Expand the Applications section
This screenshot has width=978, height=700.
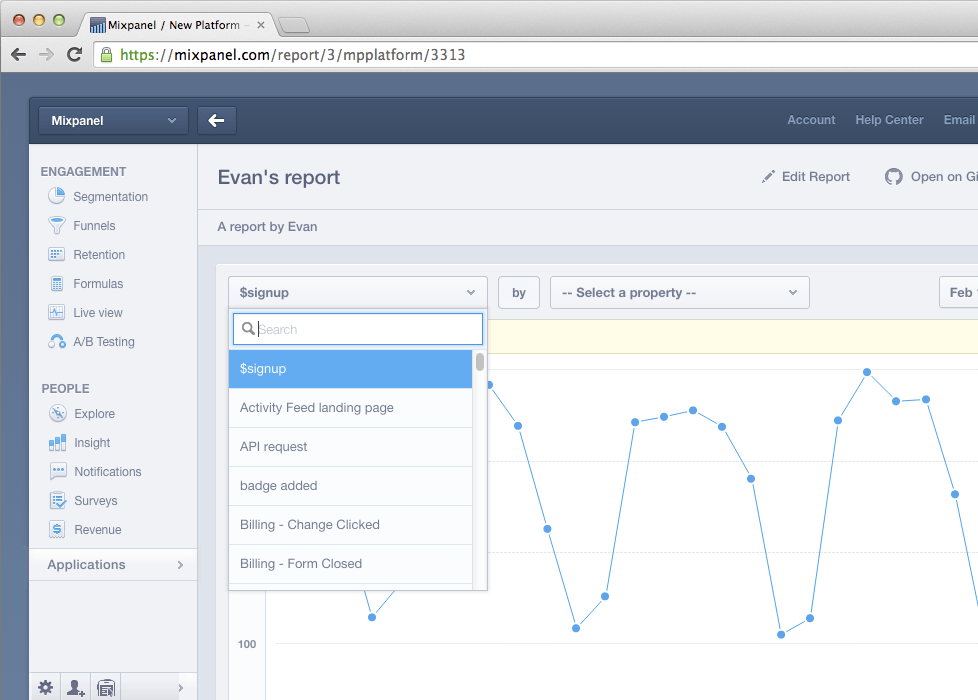pyautogui.click(x=114, y=565)
